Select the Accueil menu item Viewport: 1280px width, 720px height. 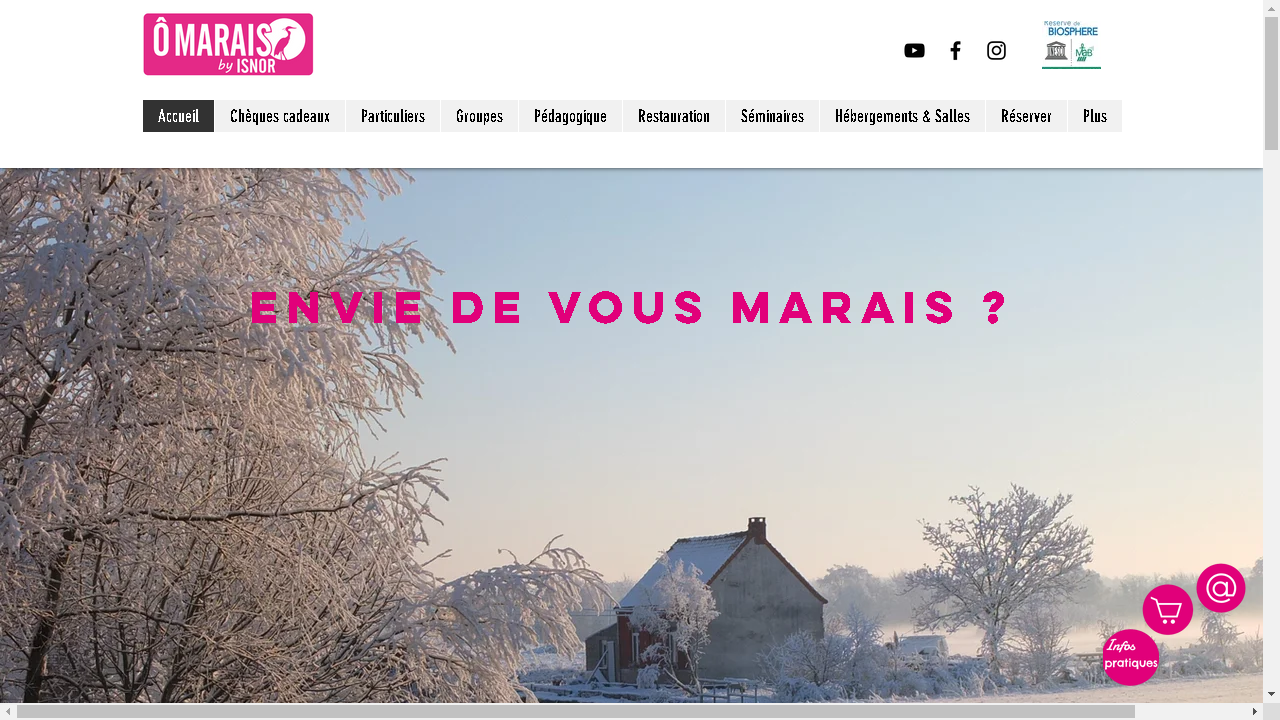(x=178, y=116)
